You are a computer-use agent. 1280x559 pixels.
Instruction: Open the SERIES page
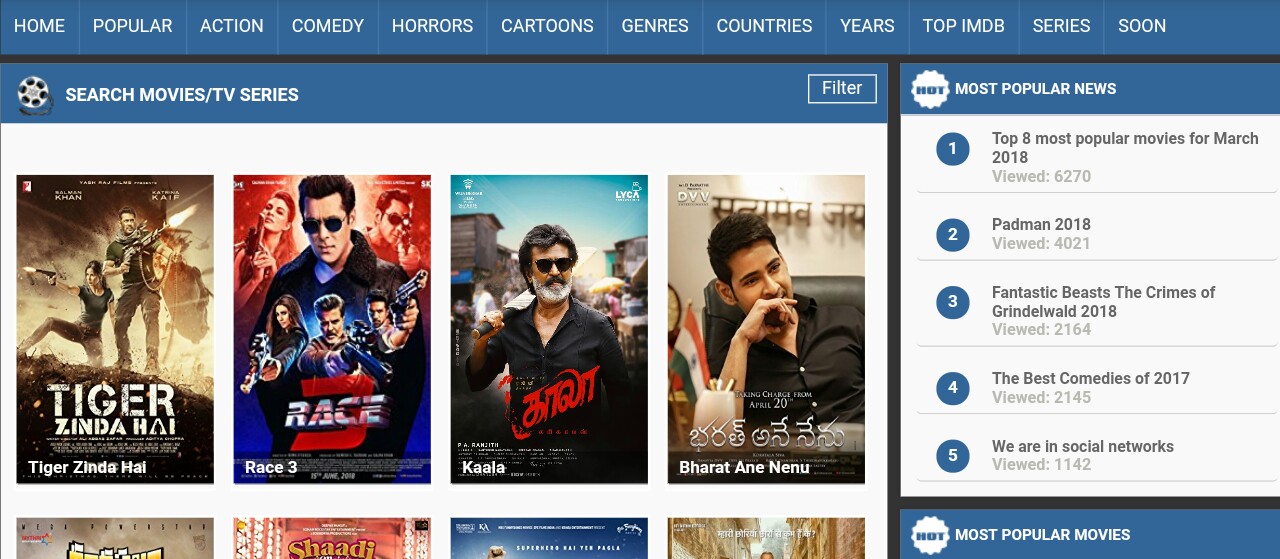pyautogui.click(x=1061, y=26)
